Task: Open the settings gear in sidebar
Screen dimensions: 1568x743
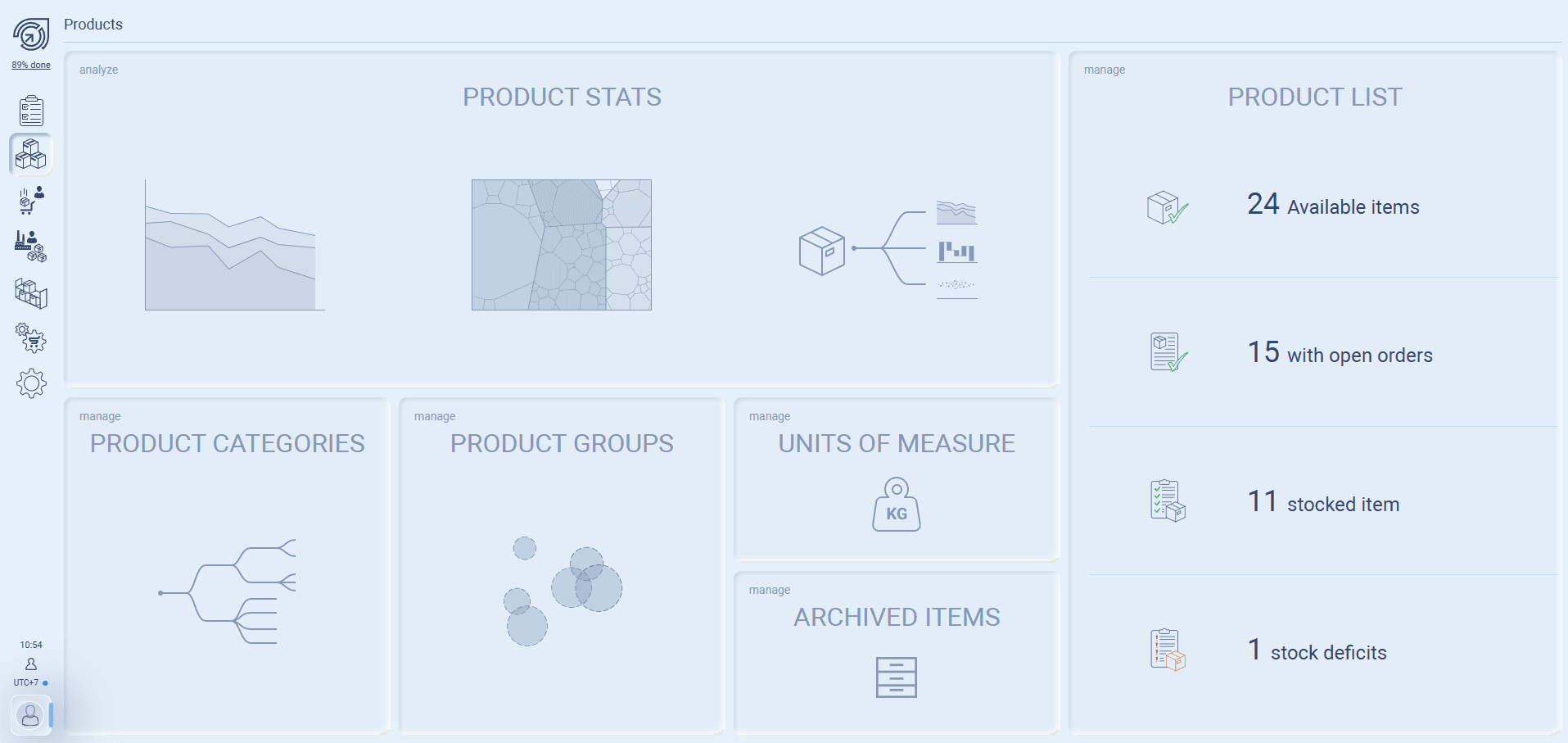Action: pos(31,383)
